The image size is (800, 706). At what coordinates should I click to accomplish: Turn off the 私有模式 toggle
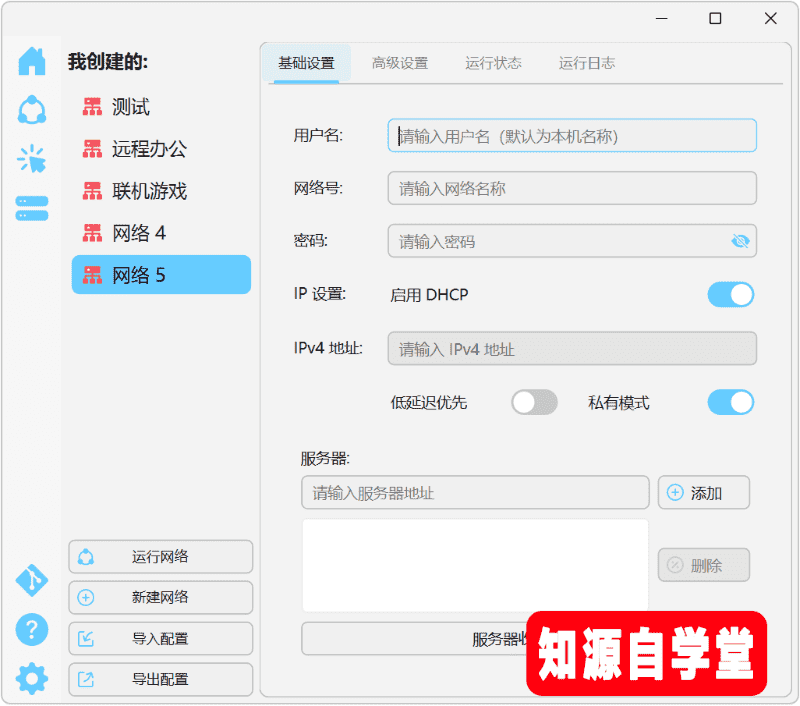[x=731, y=402]
